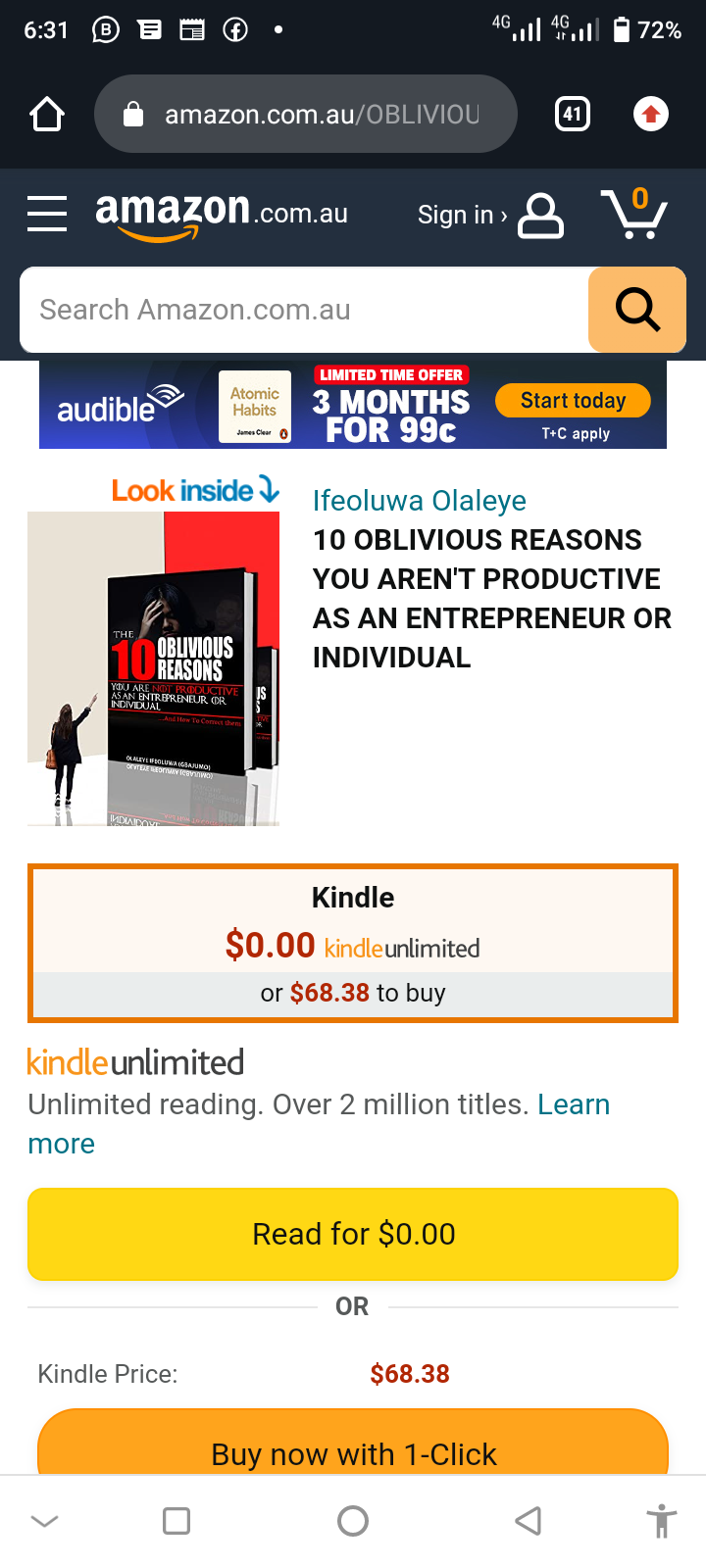Click Buy now with 1-Click

coord(353,1443)
